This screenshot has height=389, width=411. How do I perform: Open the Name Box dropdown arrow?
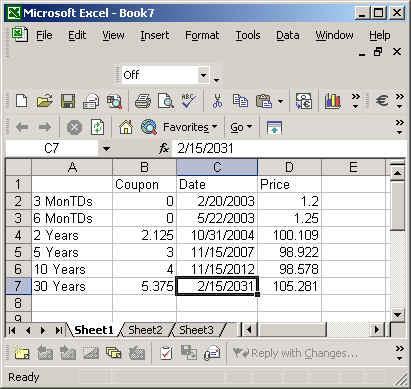click(x=106, y=148)
